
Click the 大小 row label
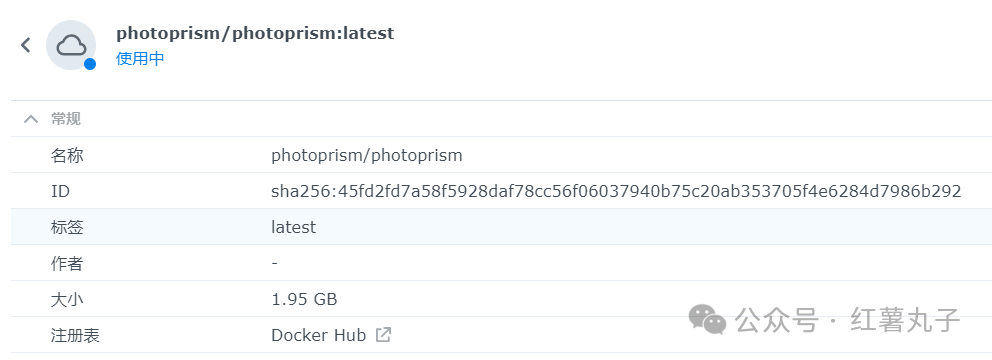click(67, 299)
